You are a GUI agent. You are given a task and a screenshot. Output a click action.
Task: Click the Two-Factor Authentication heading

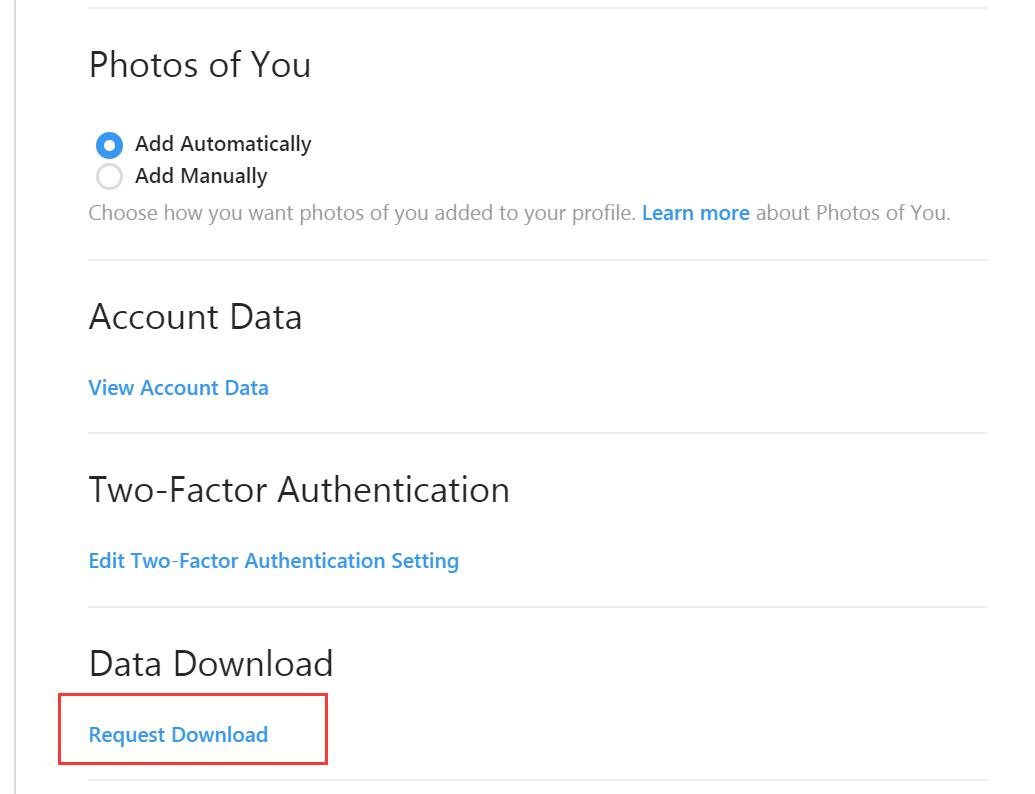click(299, 490)
